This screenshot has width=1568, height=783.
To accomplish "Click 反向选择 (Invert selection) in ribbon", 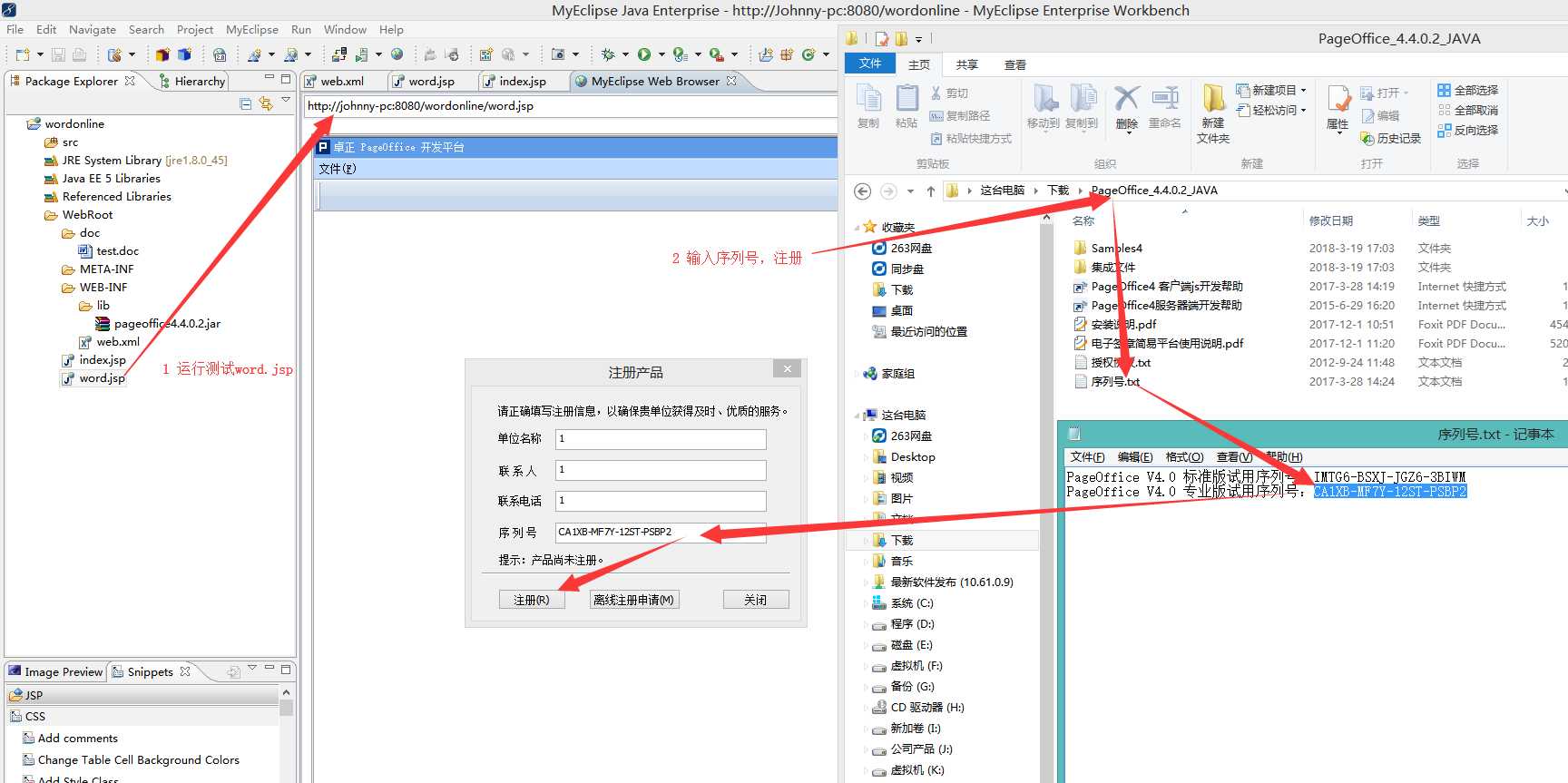I will (1468, 130).
